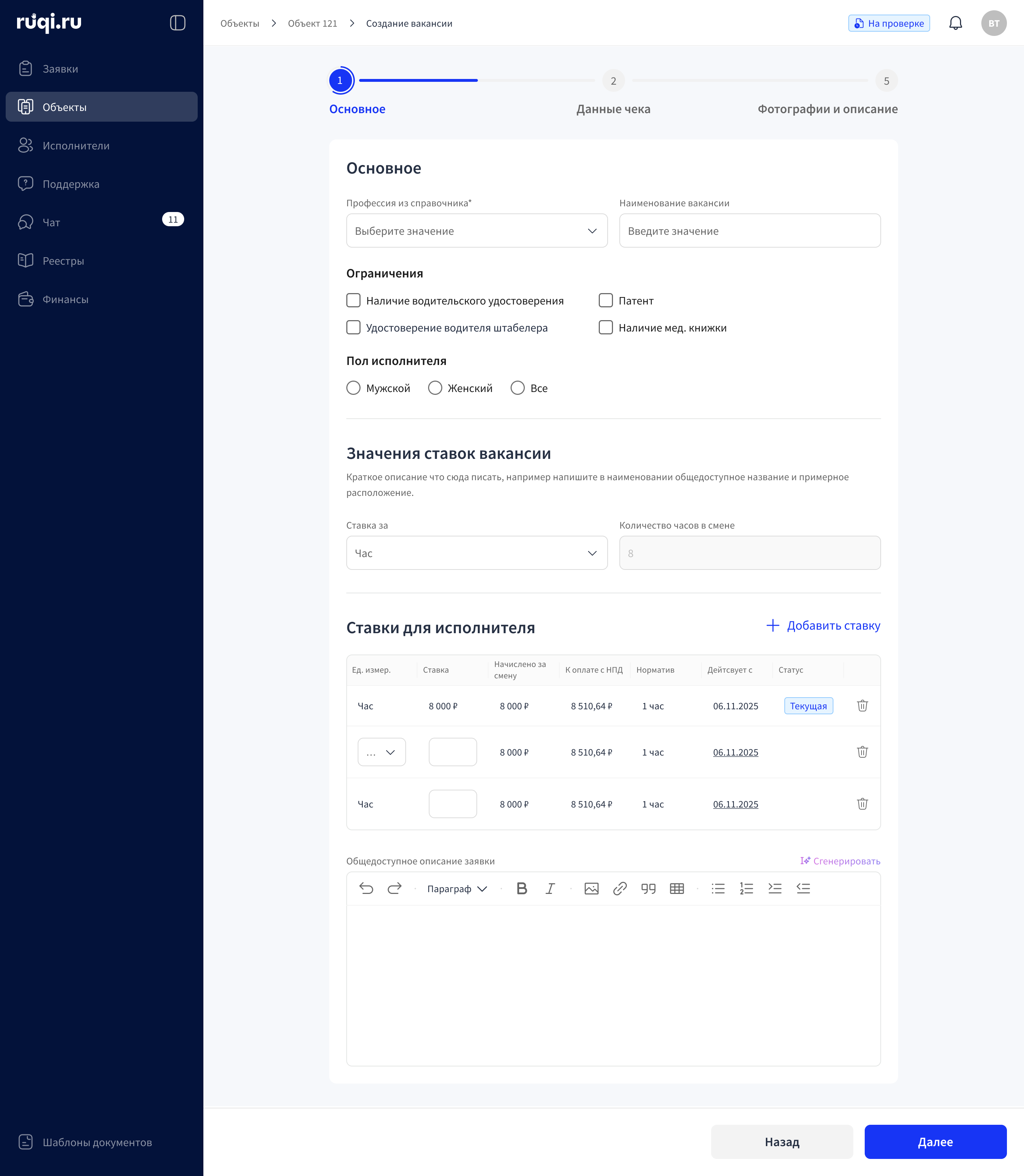
Task: Open Объект 121 breadcrumb link
Action: tap(313, 23)
